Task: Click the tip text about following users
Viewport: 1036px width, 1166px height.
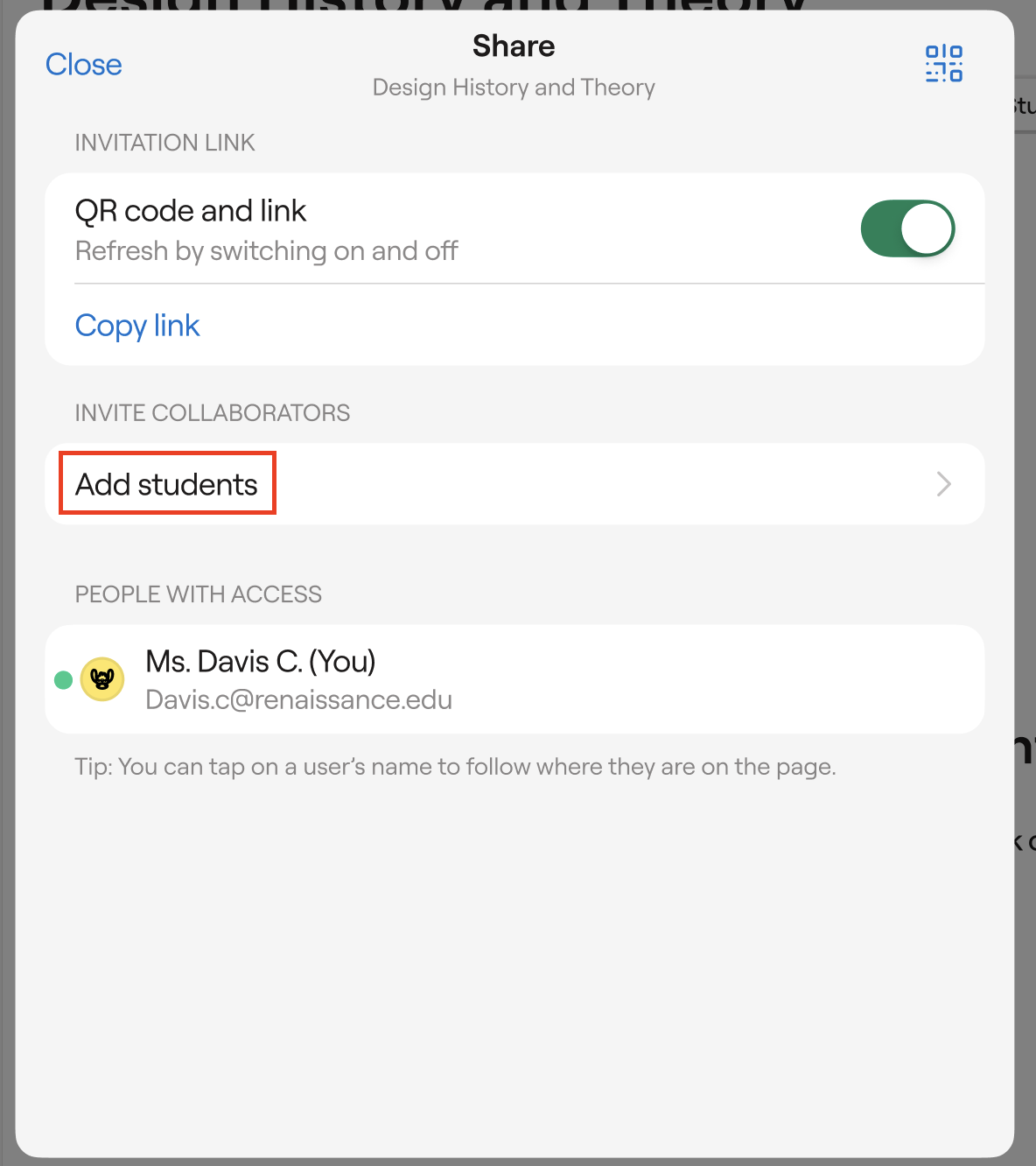Action: [x=455, y=767]
